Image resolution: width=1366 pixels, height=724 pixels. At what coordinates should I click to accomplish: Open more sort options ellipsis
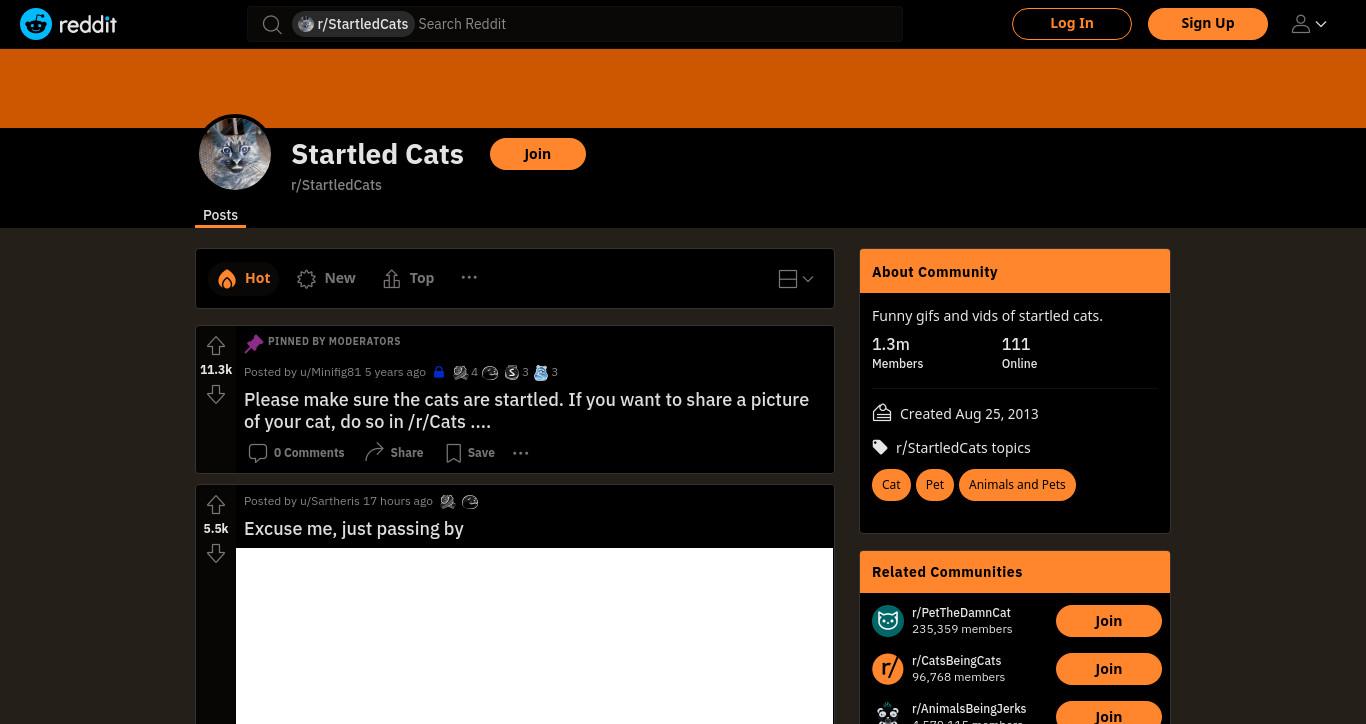point(469,277)
